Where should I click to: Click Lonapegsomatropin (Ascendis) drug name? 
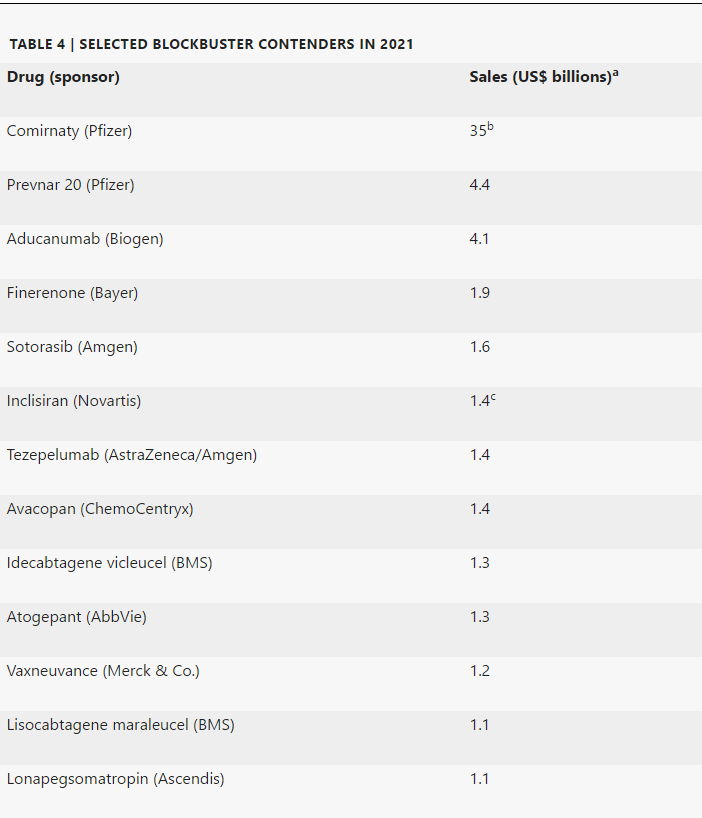[115, 779]
